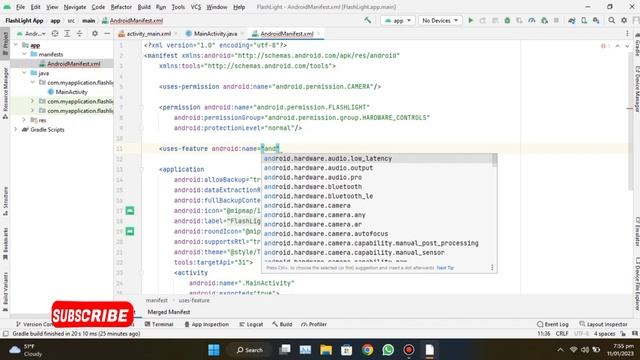Open the Build menu

point(144,7)
